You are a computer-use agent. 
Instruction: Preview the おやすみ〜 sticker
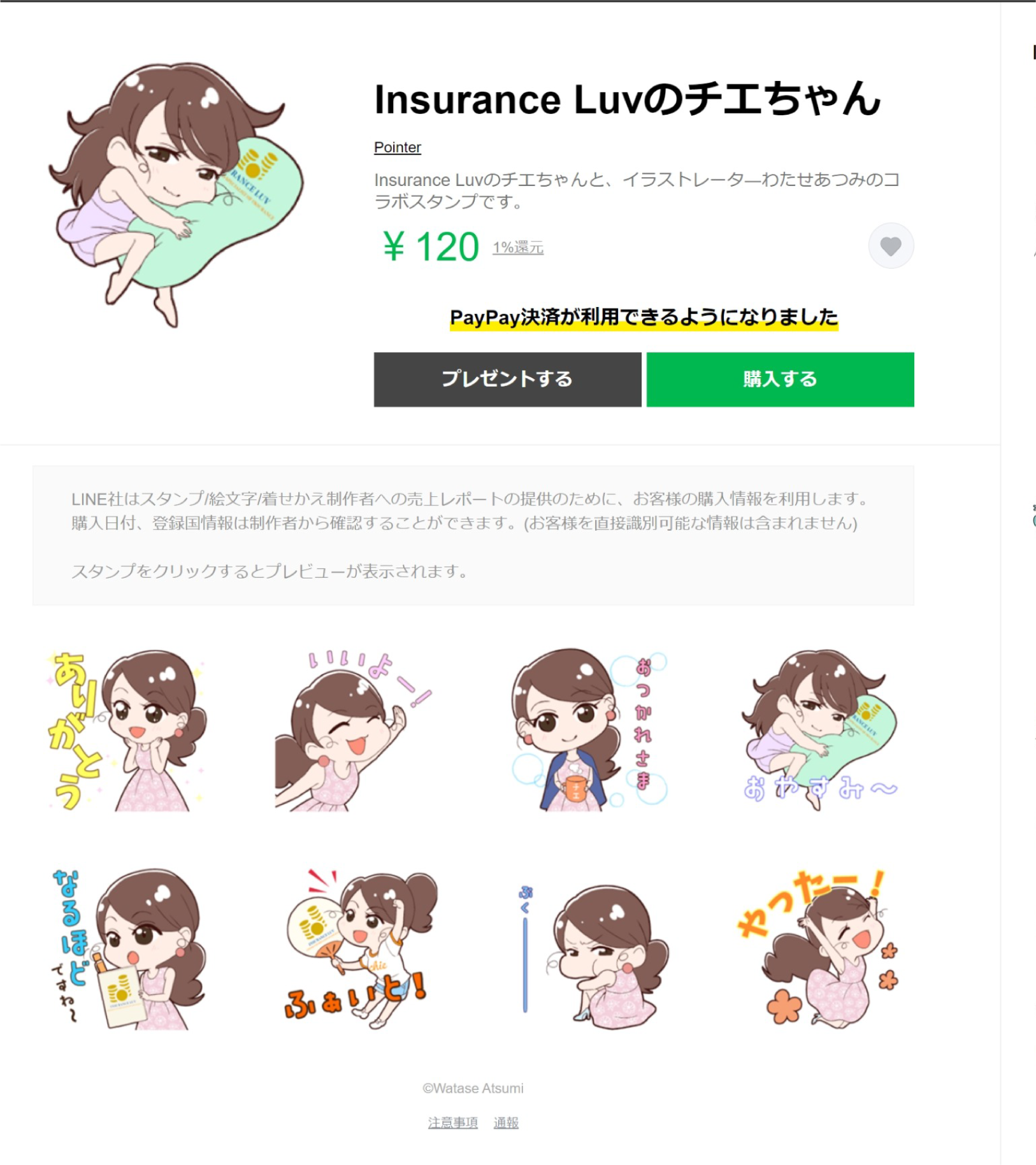(x=820, y=730)
